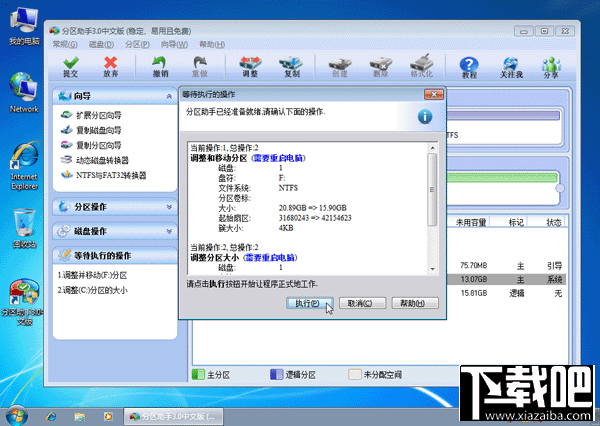Screen dimensions: 600x426
Task: Select the partition row with 13.07GB
Action: point(506,279)
